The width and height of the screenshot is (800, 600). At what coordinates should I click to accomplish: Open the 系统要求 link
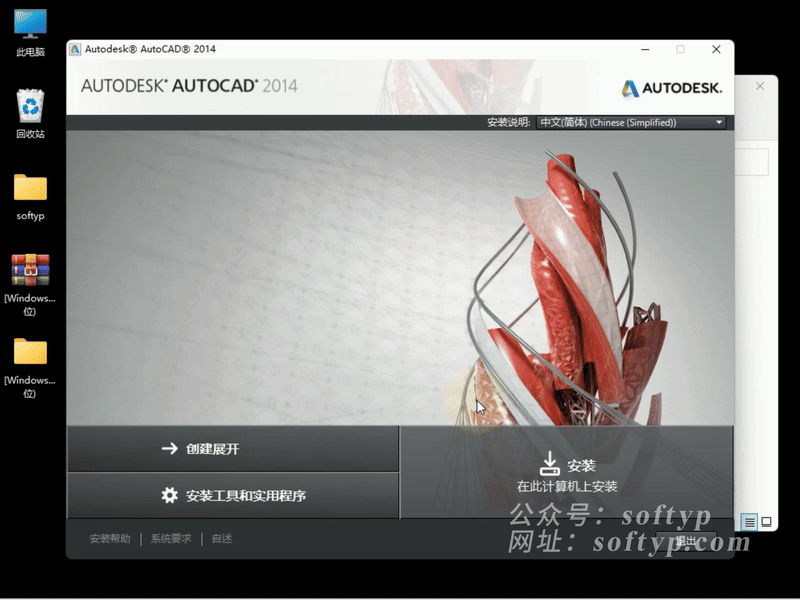[171, 539]
